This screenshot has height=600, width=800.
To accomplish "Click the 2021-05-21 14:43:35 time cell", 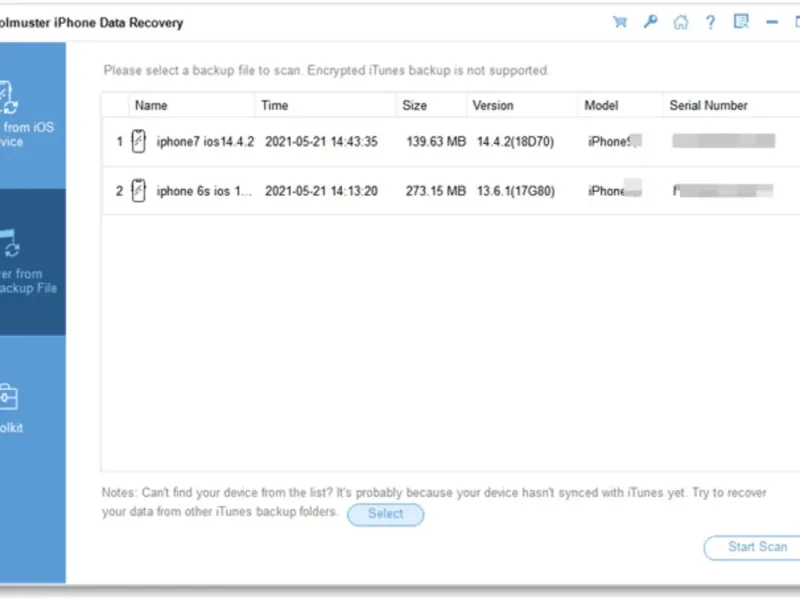I will pos(321,141).
